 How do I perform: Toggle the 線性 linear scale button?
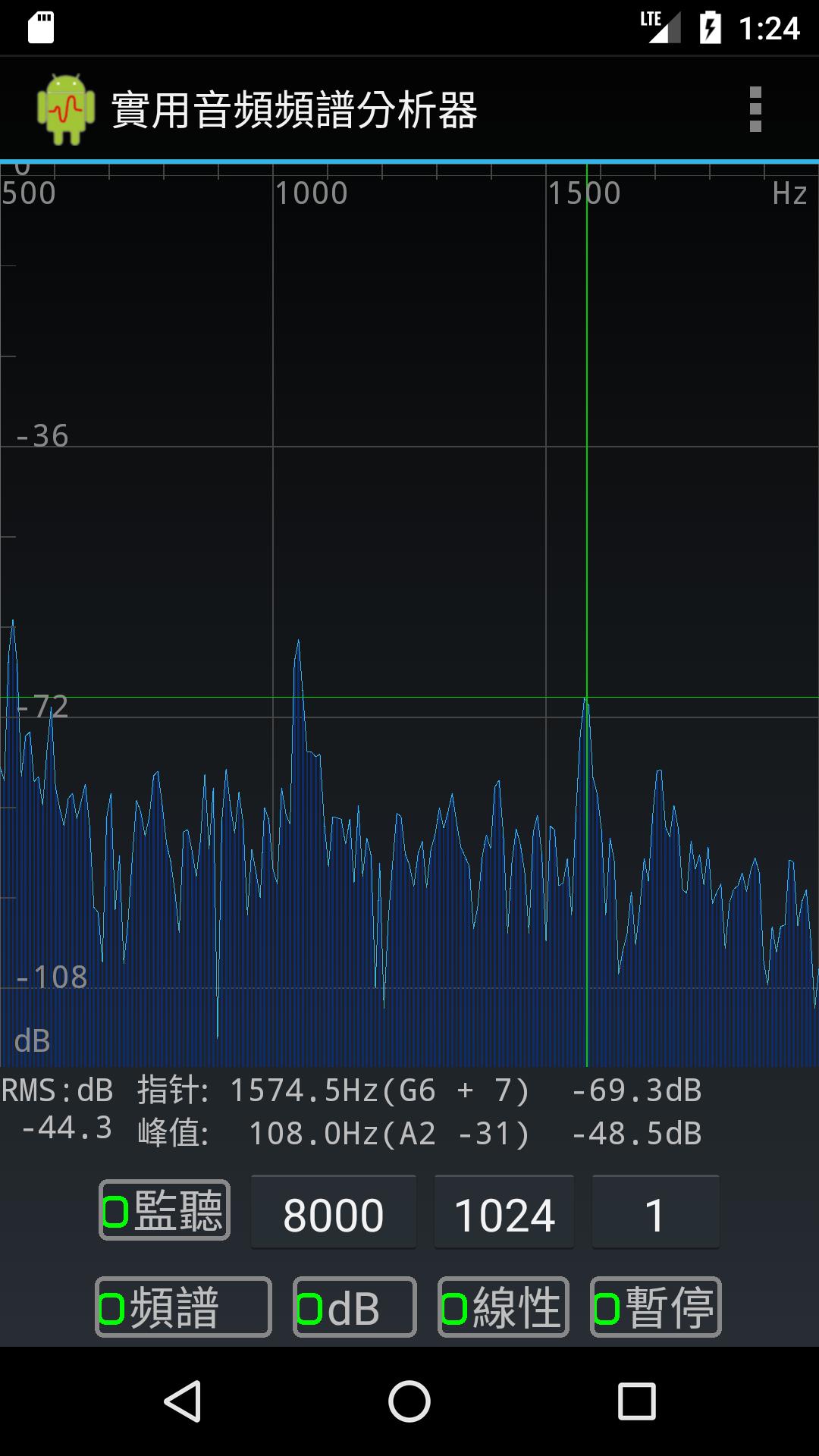pos(504,1307)
